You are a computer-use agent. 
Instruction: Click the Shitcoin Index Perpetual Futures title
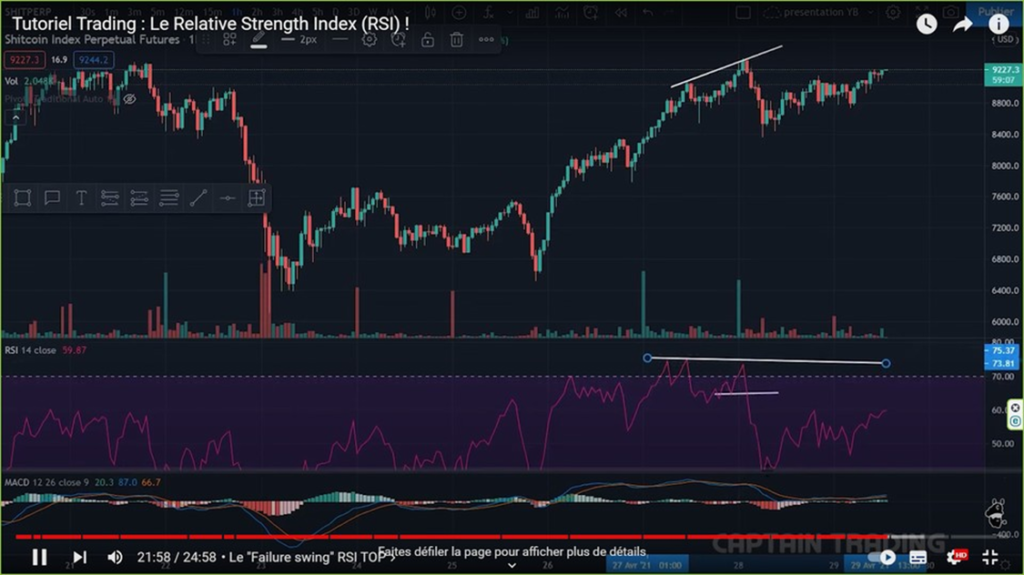coord(92,40)
